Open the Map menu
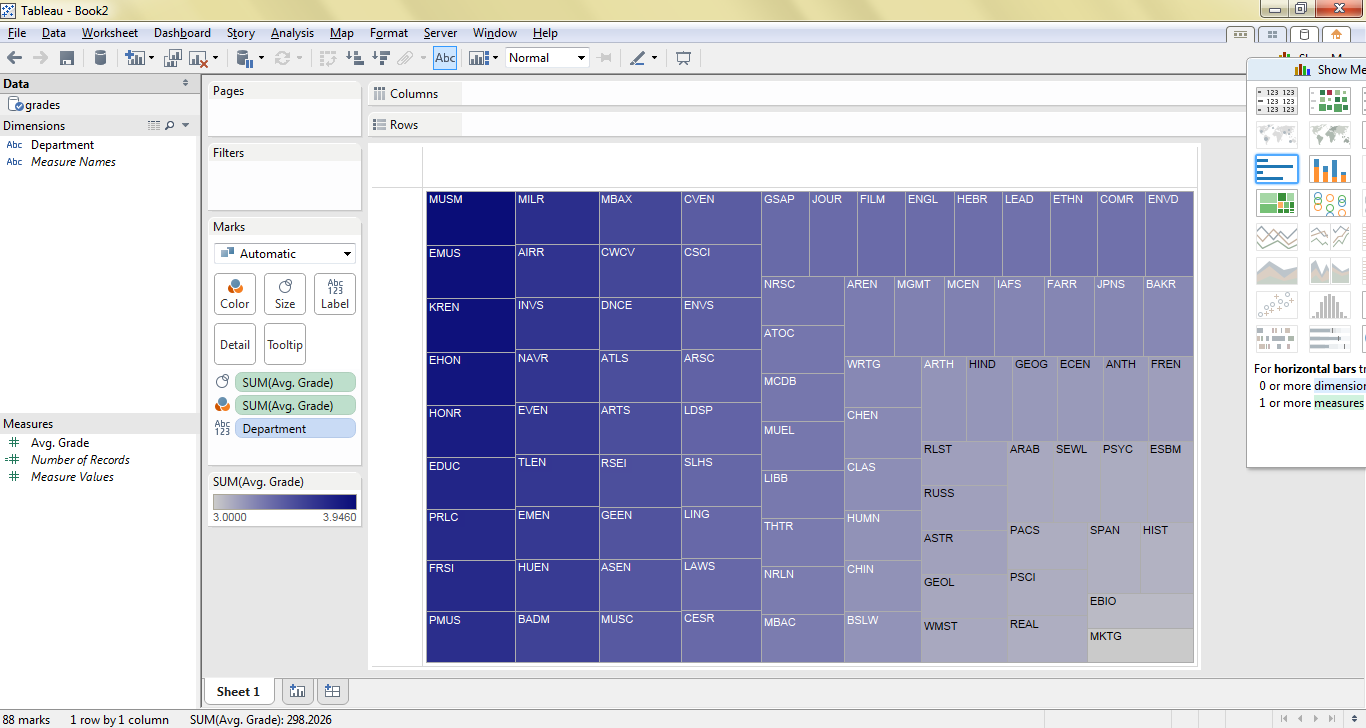1366x728 pixels. pos(342,33)
